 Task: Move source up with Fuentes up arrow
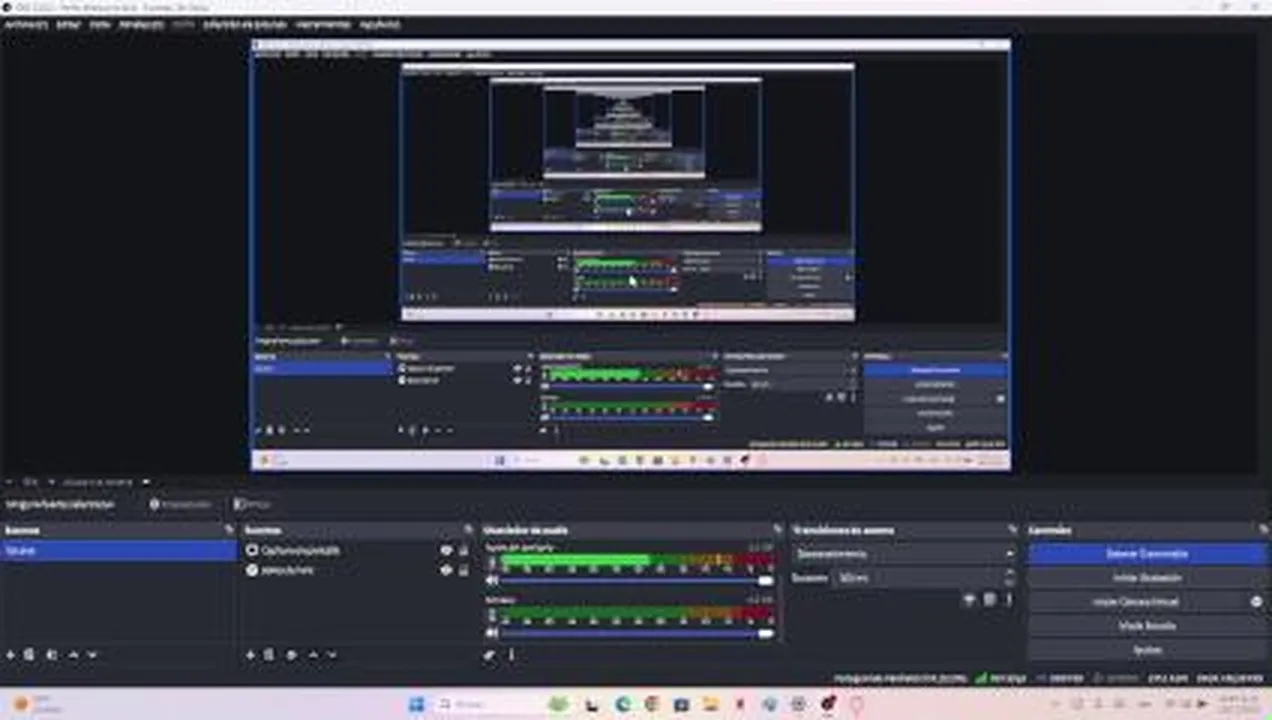tap(312, 655)
